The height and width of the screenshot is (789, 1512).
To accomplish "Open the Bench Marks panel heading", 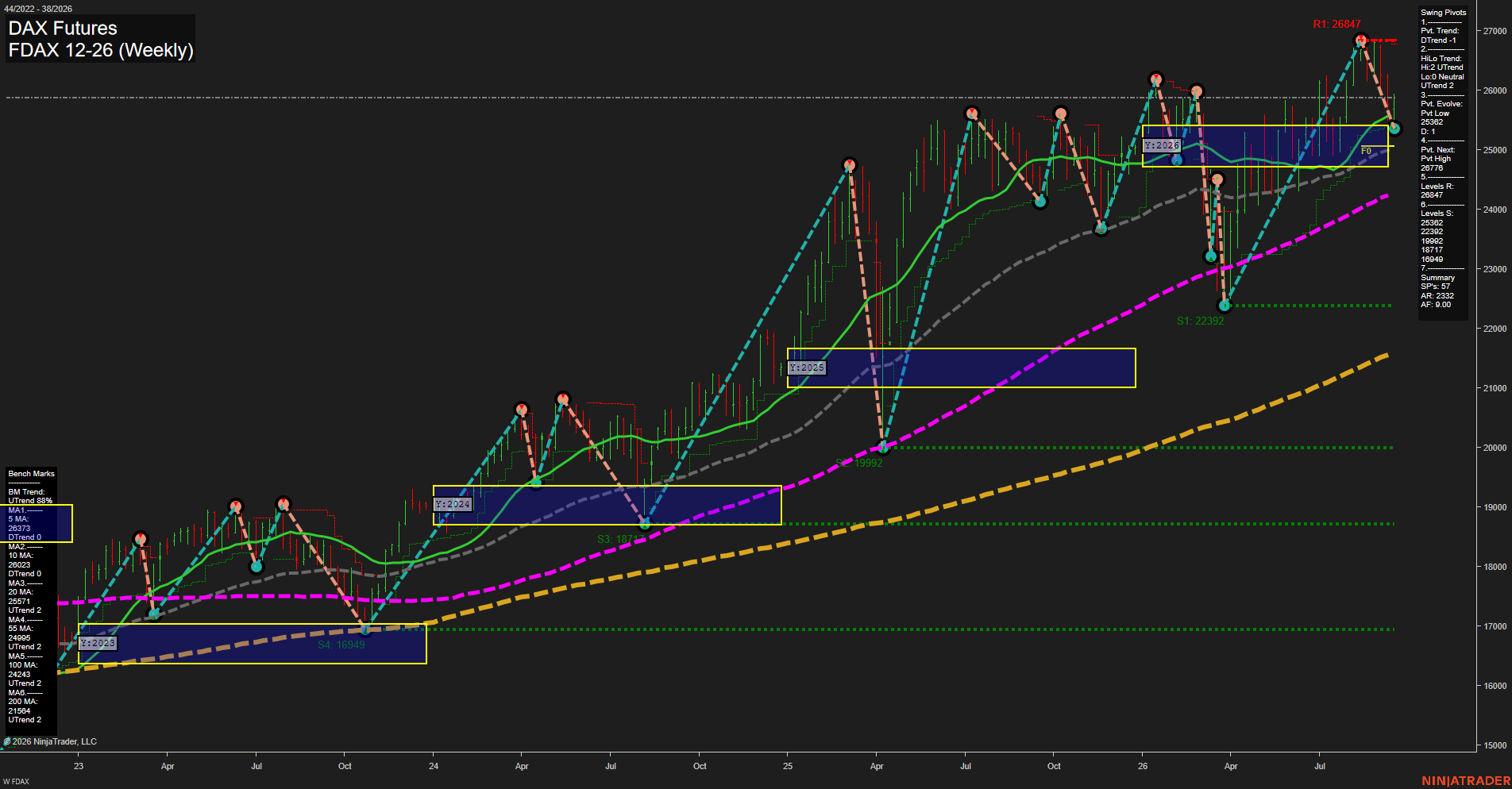I will (32, 474).
